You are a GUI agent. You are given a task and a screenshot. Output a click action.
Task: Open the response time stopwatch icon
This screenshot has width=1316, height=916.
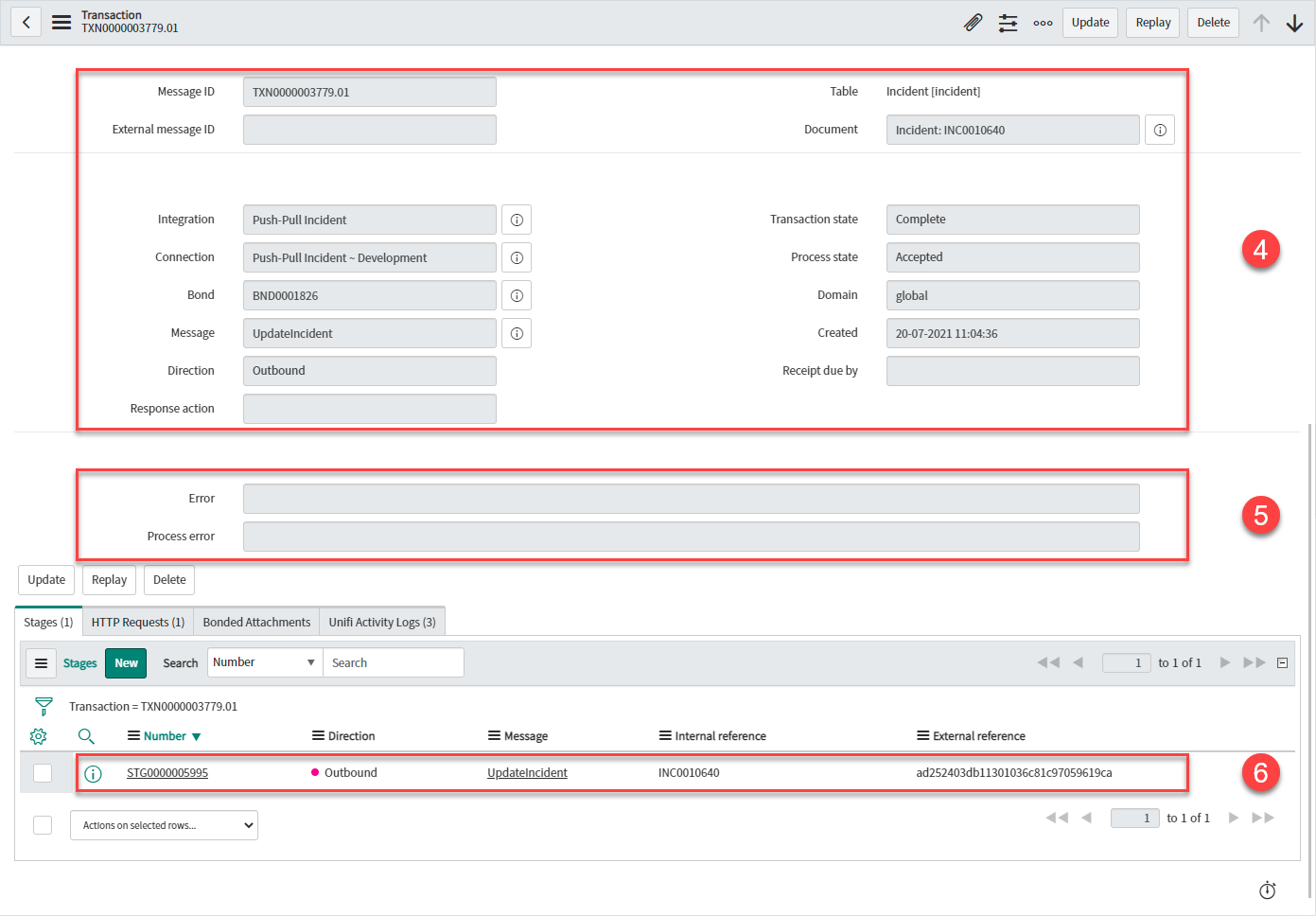click(x=1267, y=890)
